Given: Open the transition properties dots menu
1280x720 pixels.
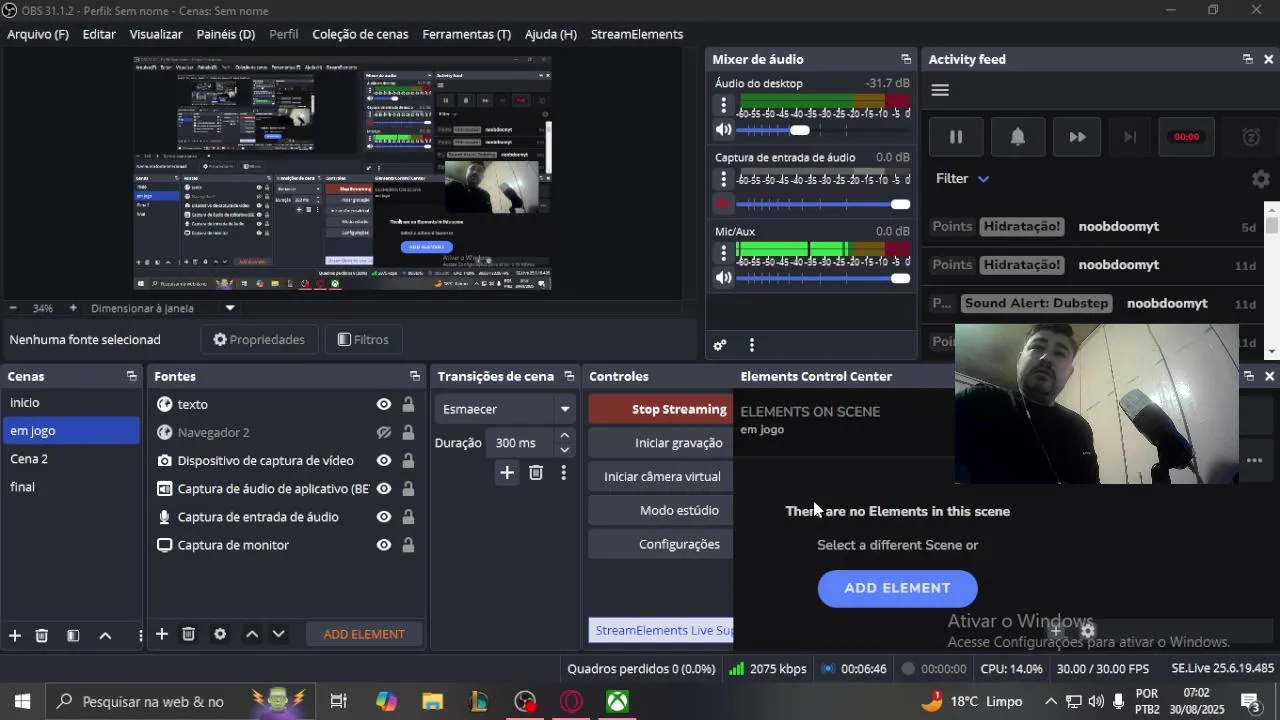Looking at the screenshot, I should pyautogui.click(x=564, y=473).
